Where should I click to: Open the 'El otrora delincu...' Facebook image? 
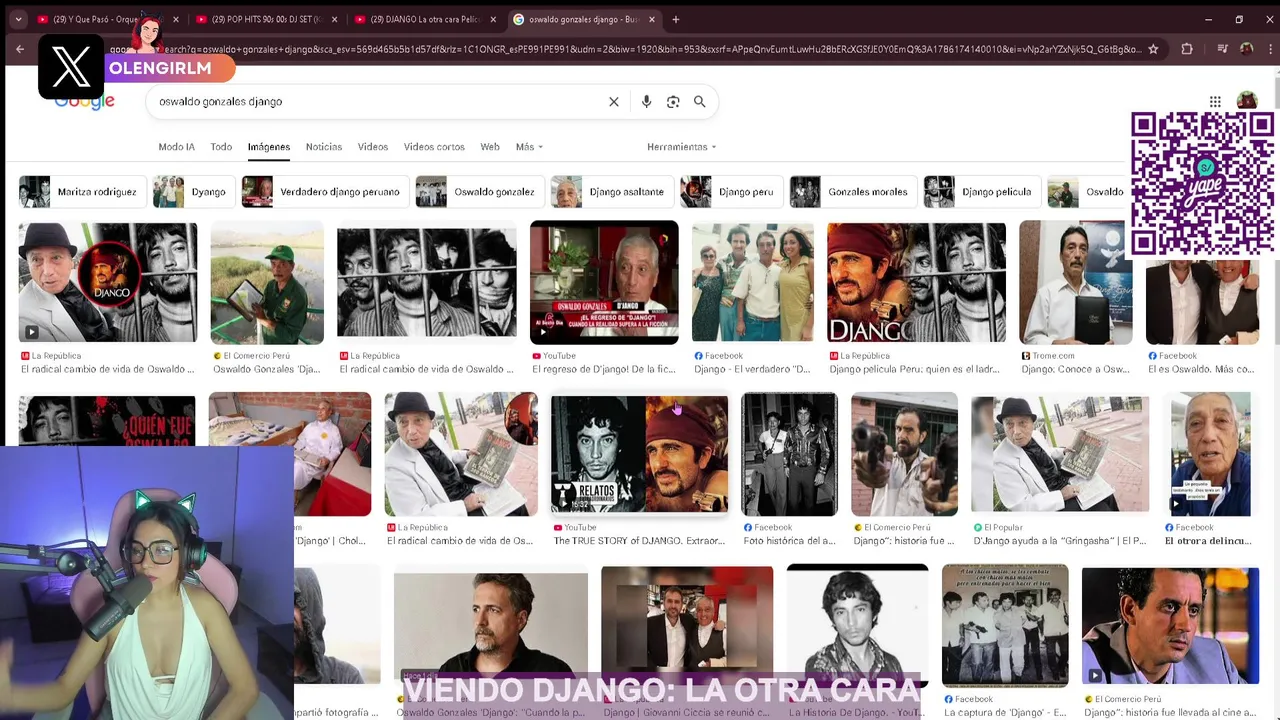pyautogui.click(x=1209, y=455)
